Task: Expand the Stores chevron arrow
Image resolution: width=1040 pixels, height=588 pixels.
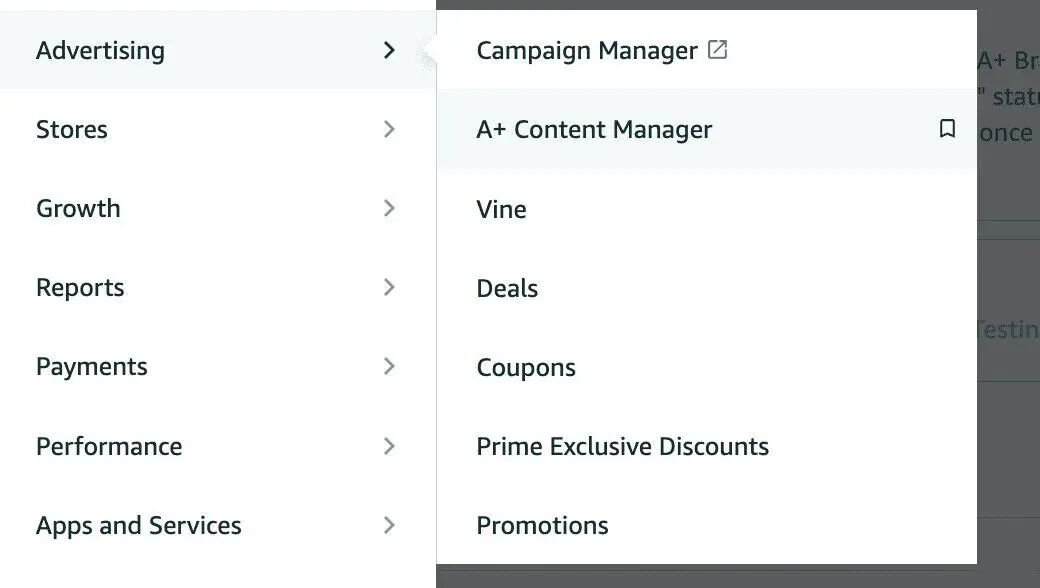Action: (390, 129)
